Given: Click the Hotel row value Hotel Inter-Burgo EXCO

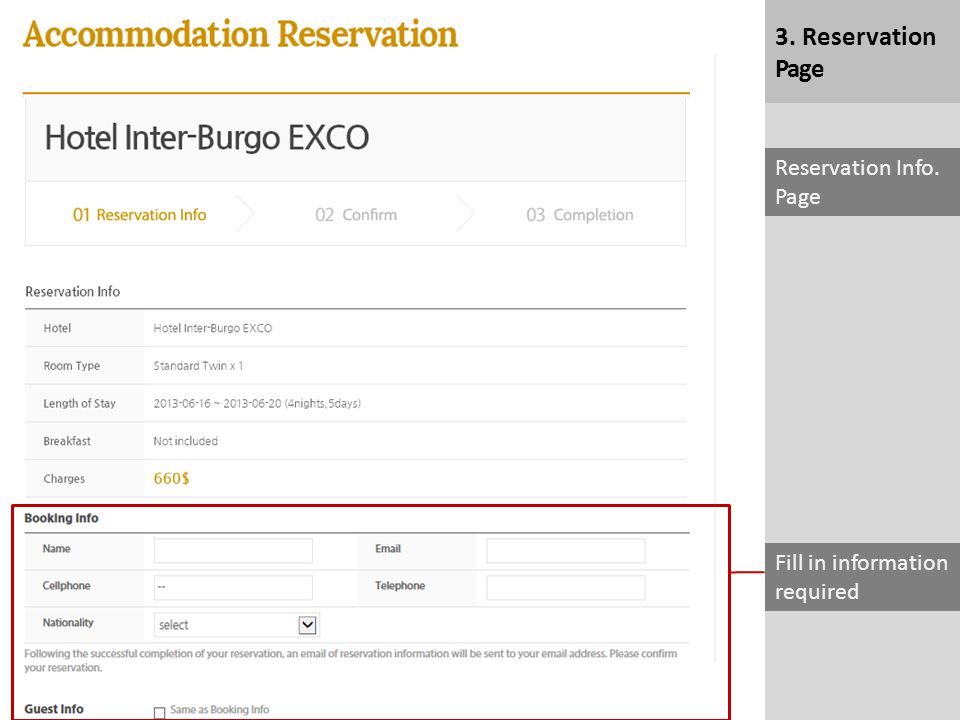Looking at the screenshot, I should pos(212,328).
